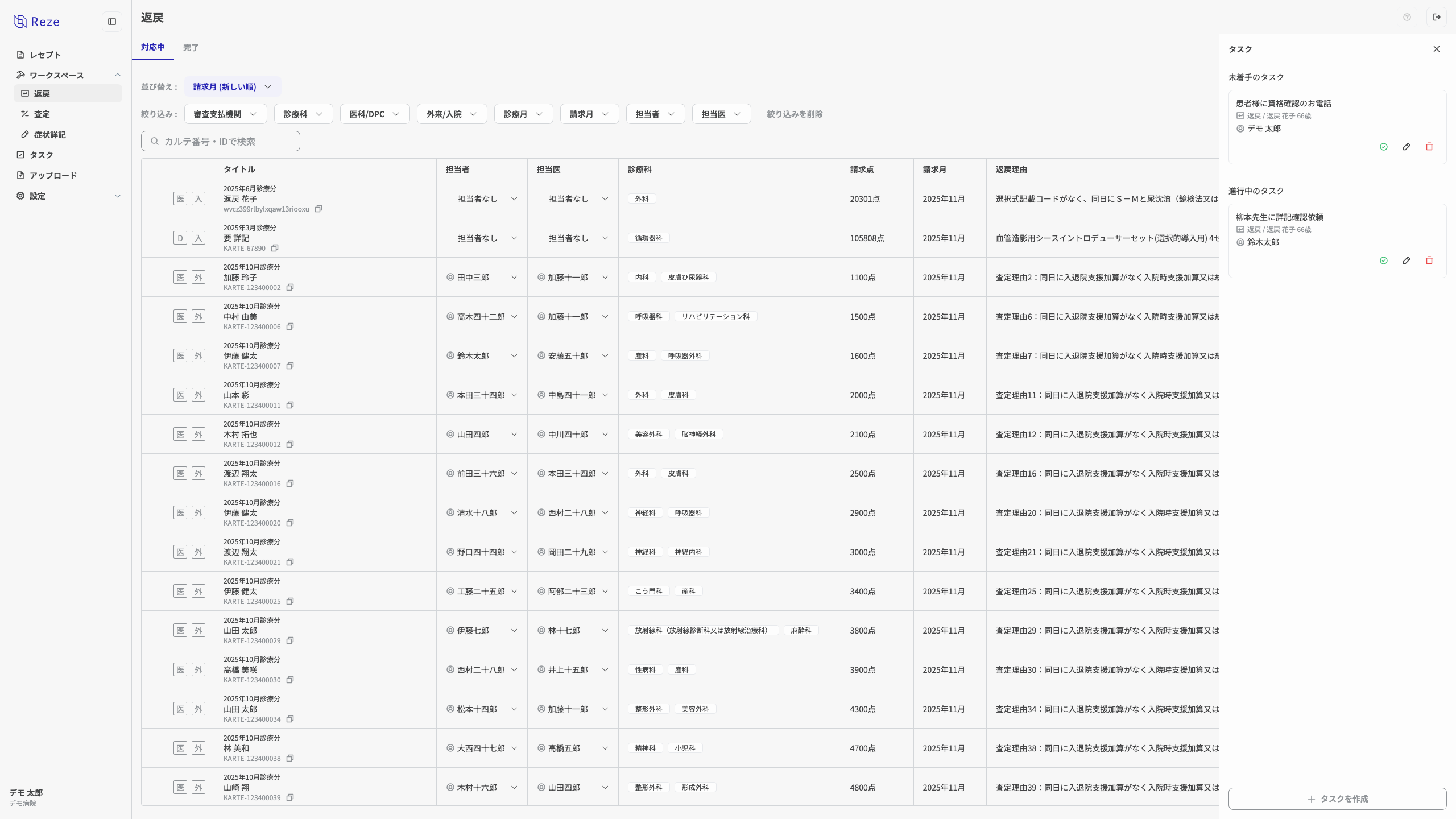Open the 担当者 dropdown for 加藤 玲子

(x=482, y=277)
